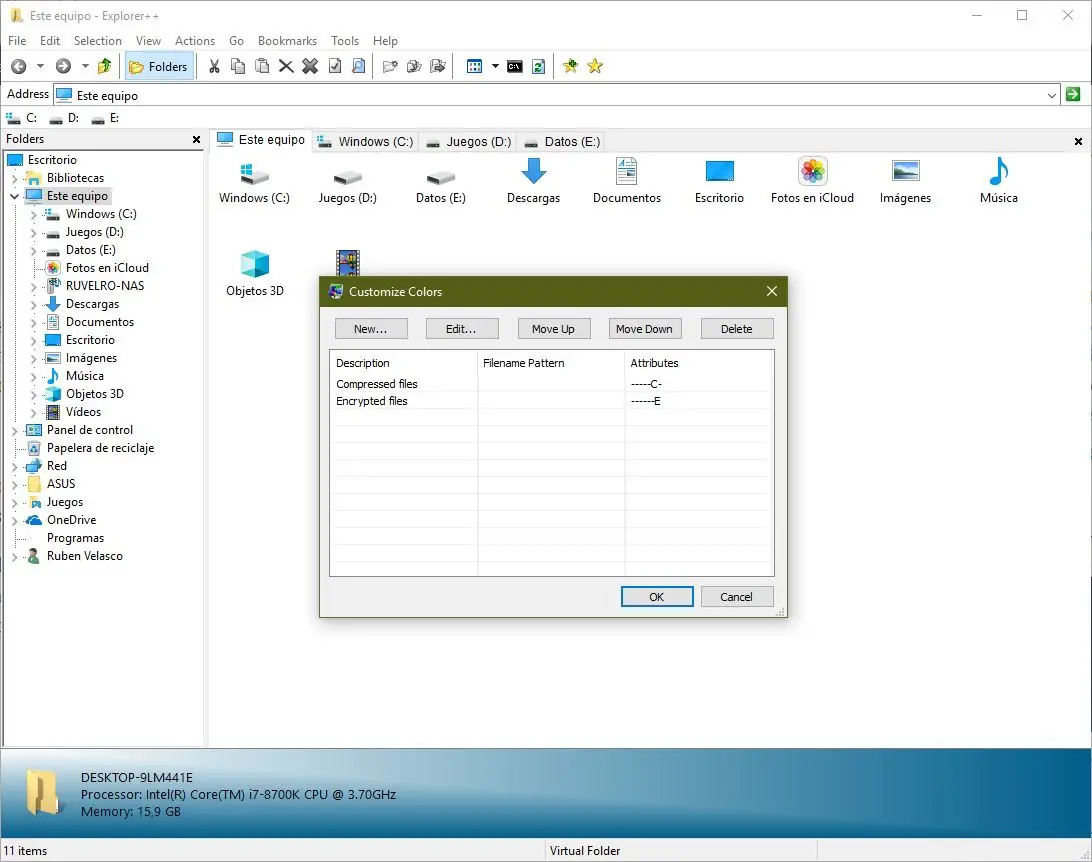1092x862 pixels.
Task: Open the File menu
Action: pos(17,40)
